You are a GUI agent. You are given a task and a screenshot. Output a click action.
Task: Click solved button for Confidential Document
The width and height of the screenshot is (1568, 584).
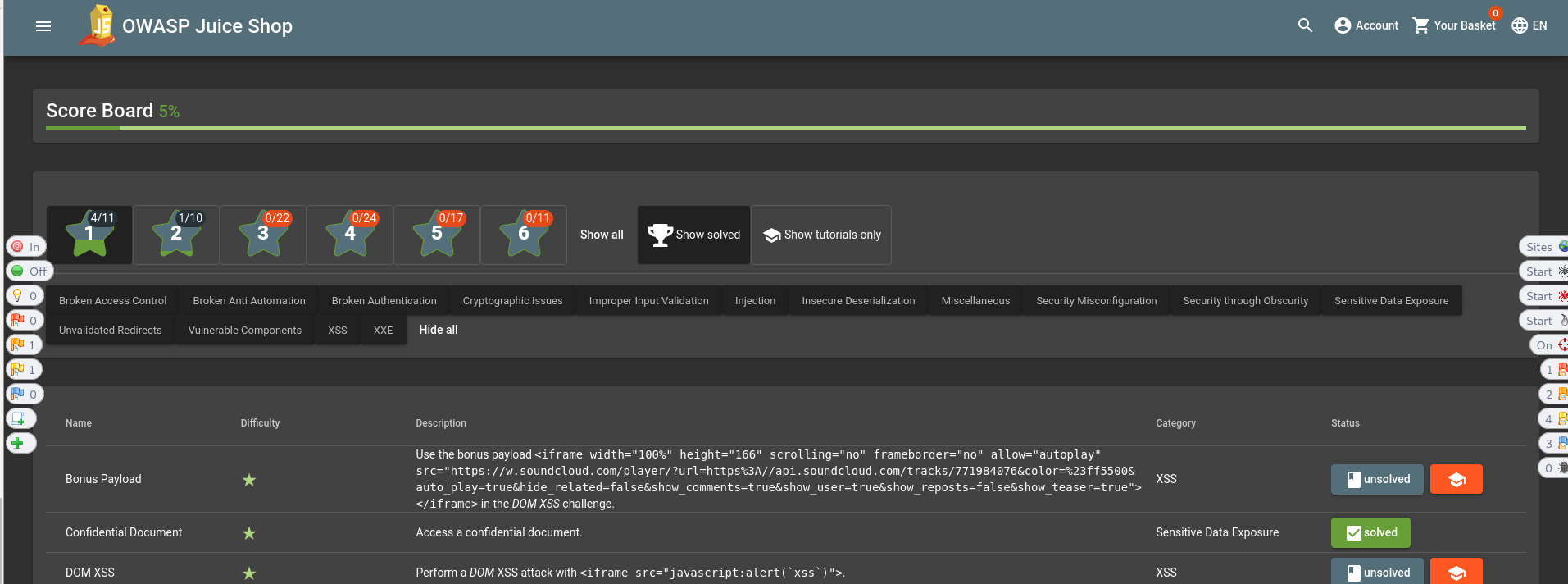[x=1370, y=532]
